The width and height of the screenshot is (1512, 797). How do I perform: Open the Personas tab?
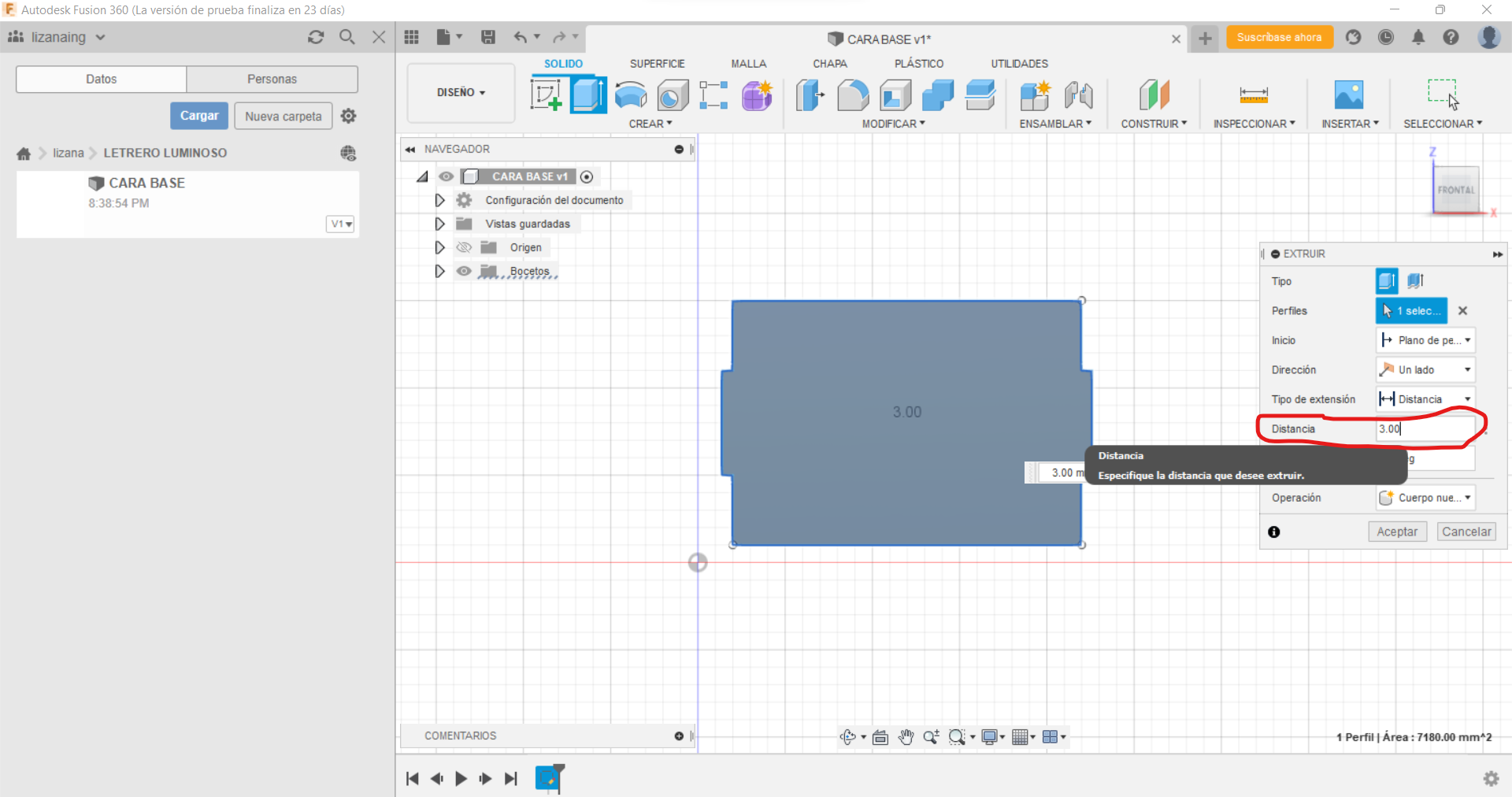272,79
